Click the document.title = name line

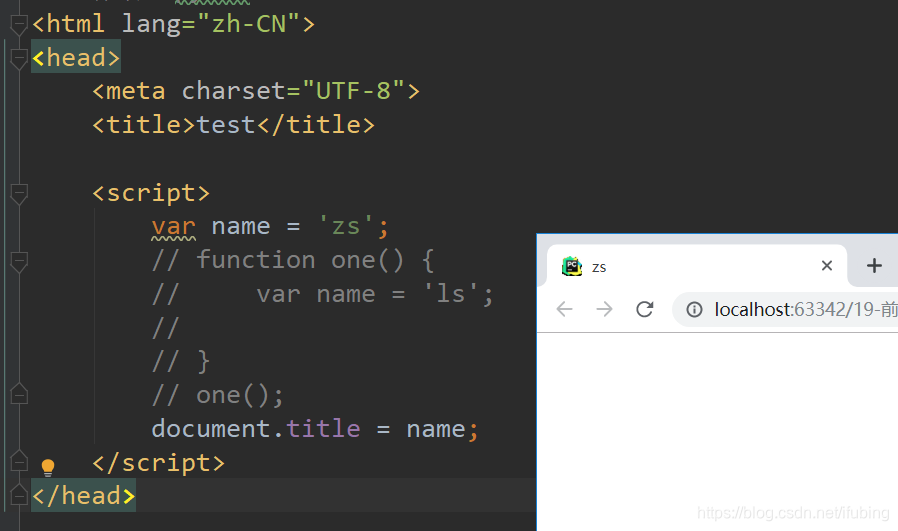[315, 429]
